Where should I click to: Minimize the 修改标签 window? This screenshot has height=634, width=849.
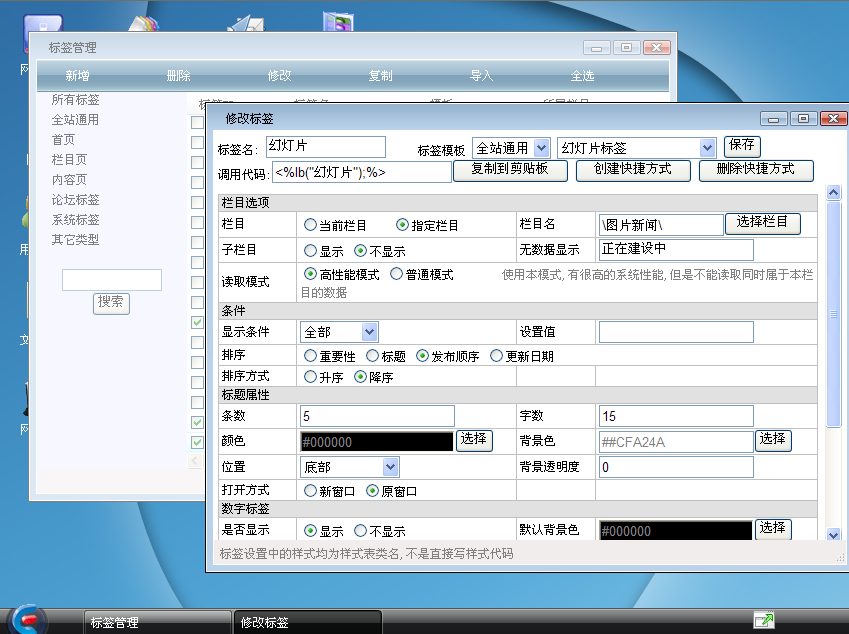click(x=772, y=118)
